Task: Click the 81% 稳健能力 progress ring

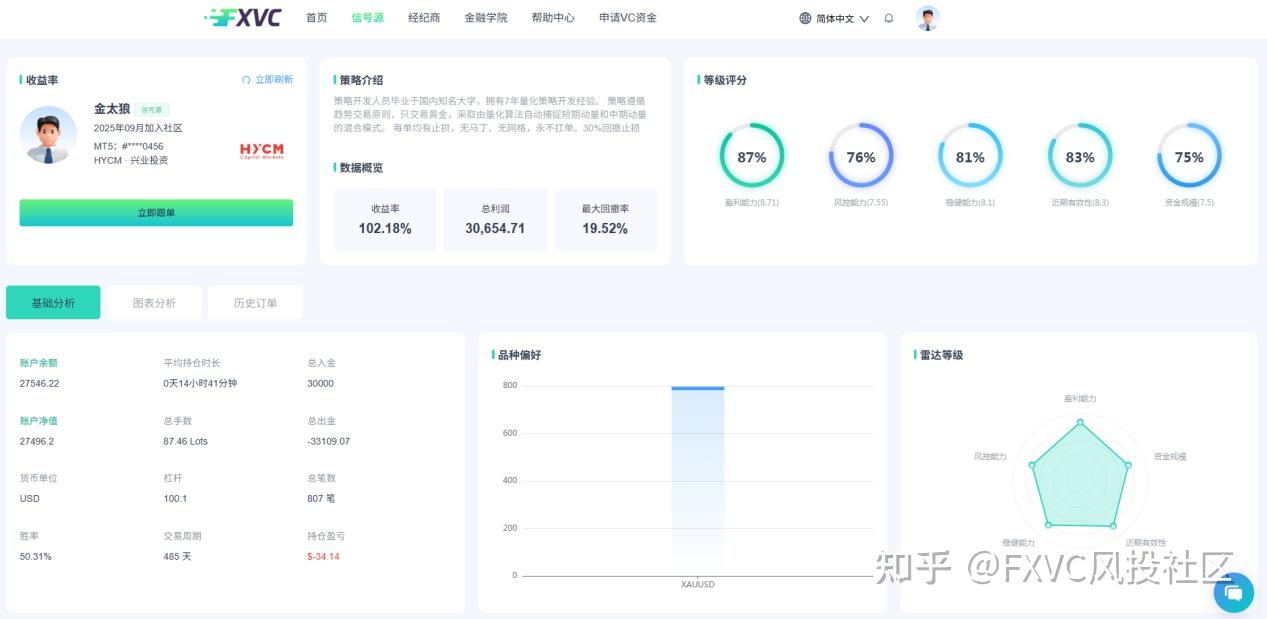Action: point(970,157)
